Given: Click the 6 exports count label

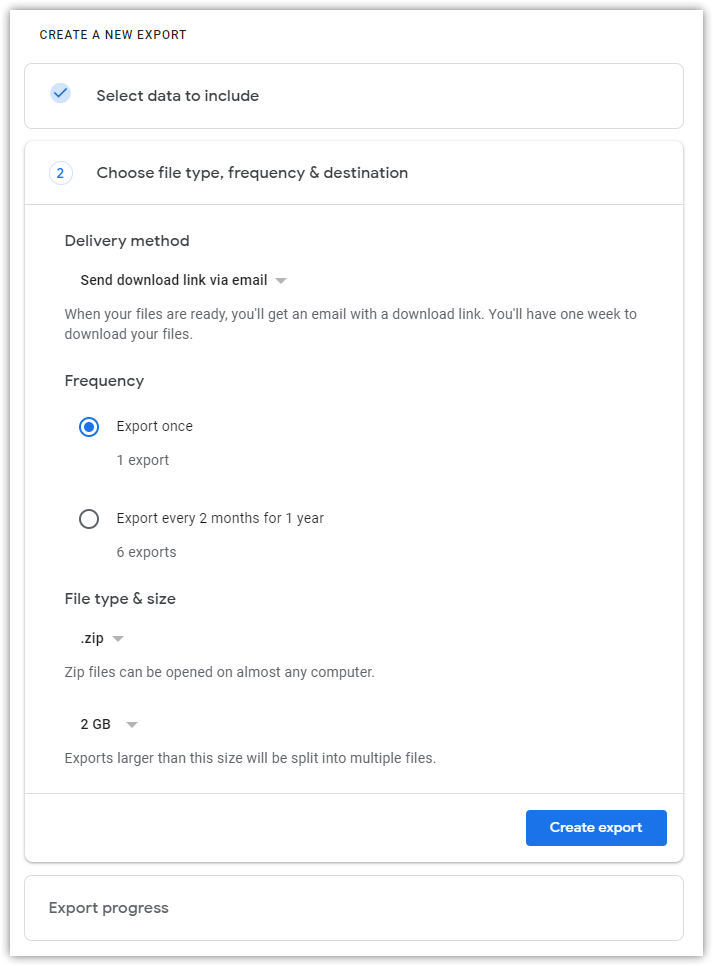Looking at the screenshot, I should (146, 551).
